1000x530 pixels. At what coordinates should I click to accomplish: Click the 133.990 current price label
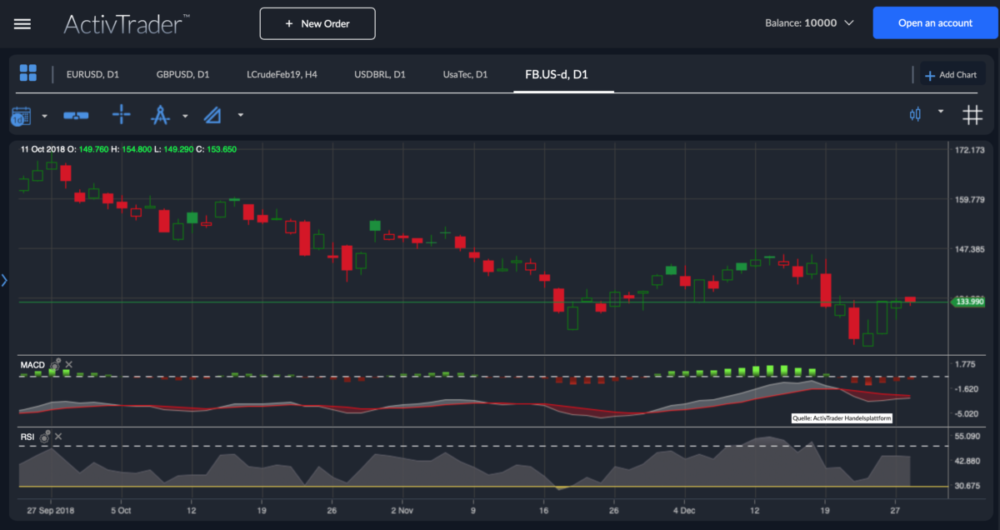968,302
